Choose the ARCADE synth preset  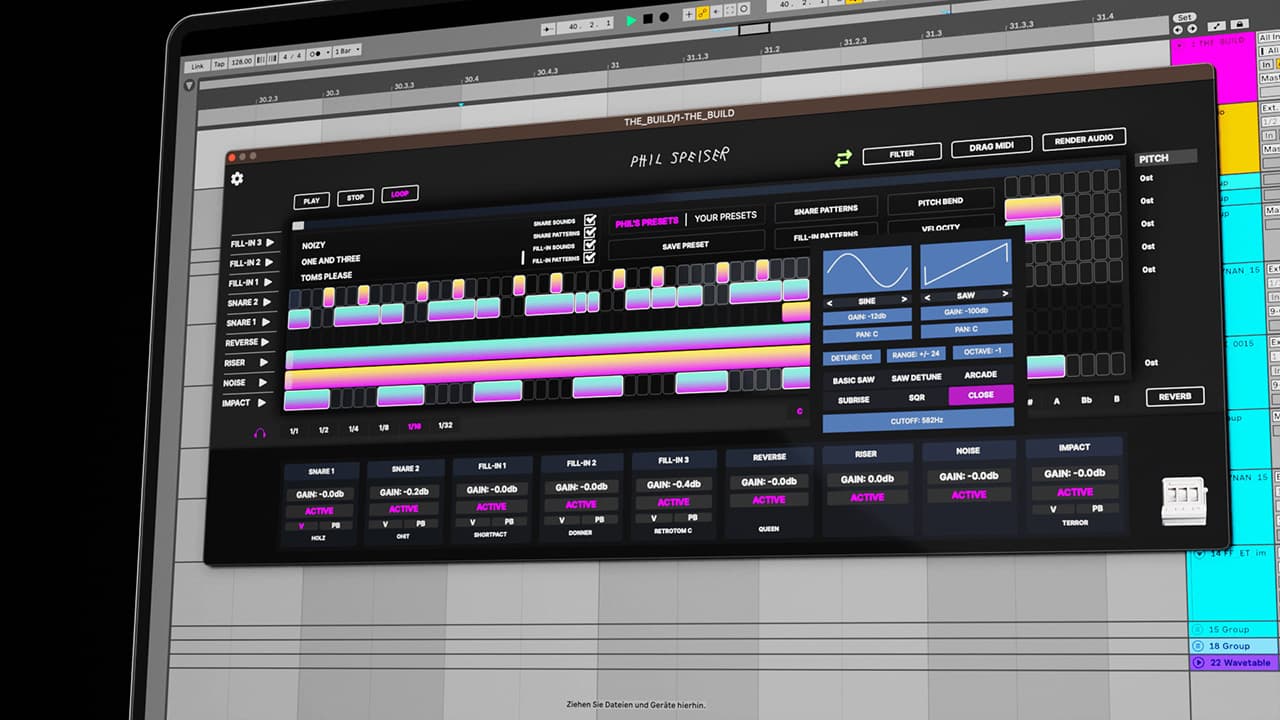point(980,375)
